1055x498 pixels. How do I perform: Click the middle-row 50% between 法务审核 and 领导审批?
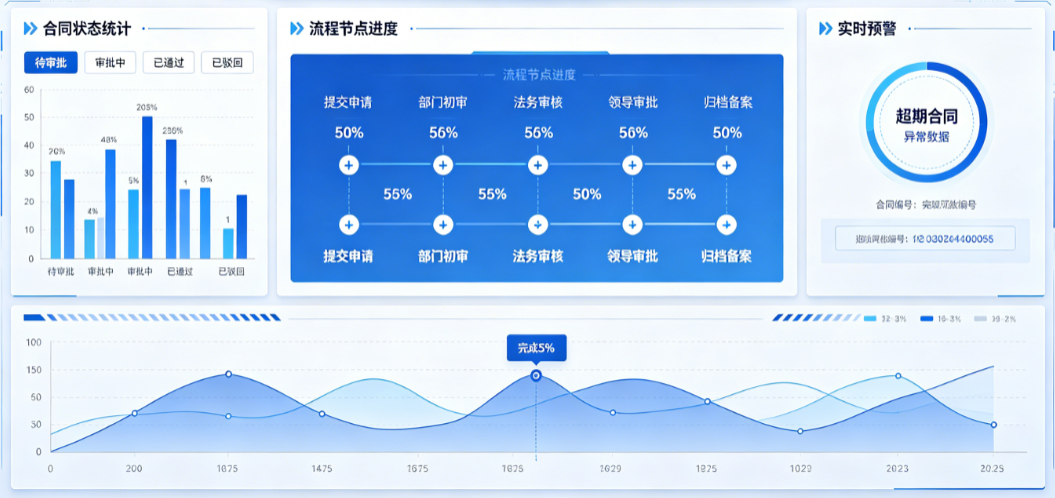pyautogui.click(x=587, y=194)
